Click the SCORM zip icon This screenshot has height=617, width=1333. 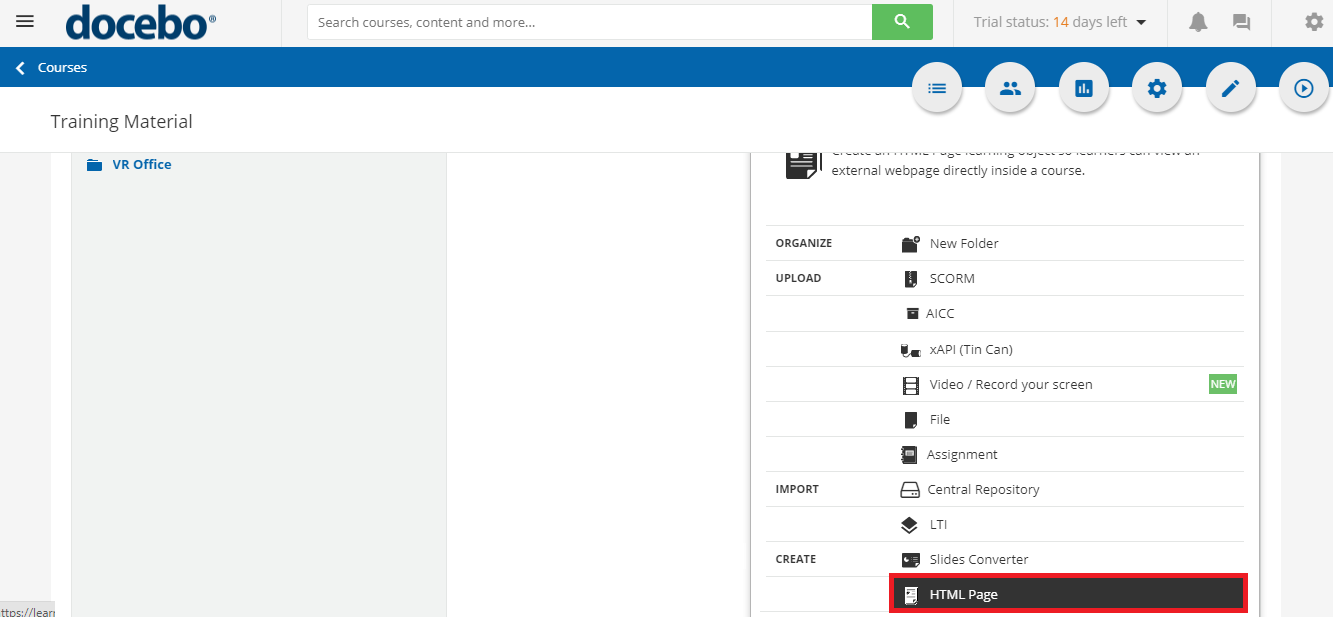[x=910, y=279]
